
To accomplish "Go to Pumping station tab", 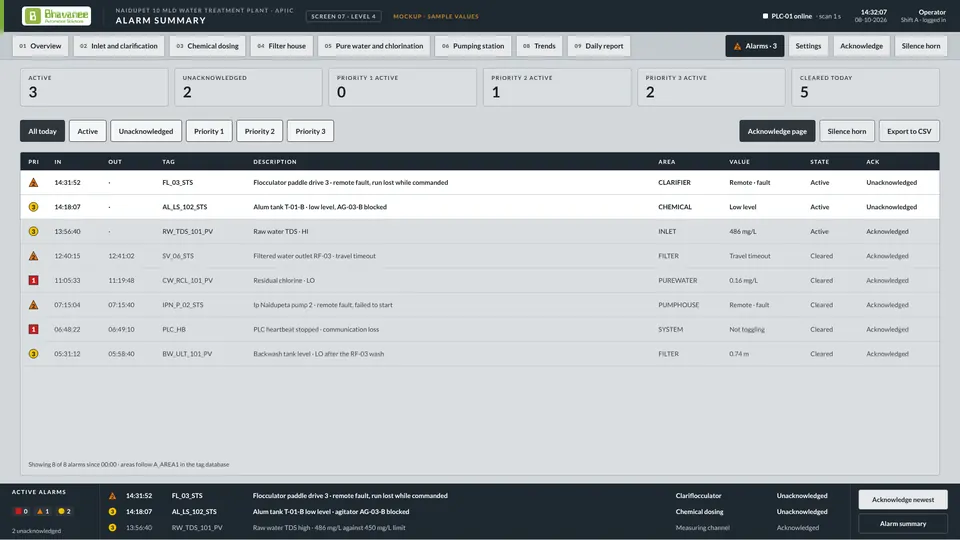I will coord(473,46).
